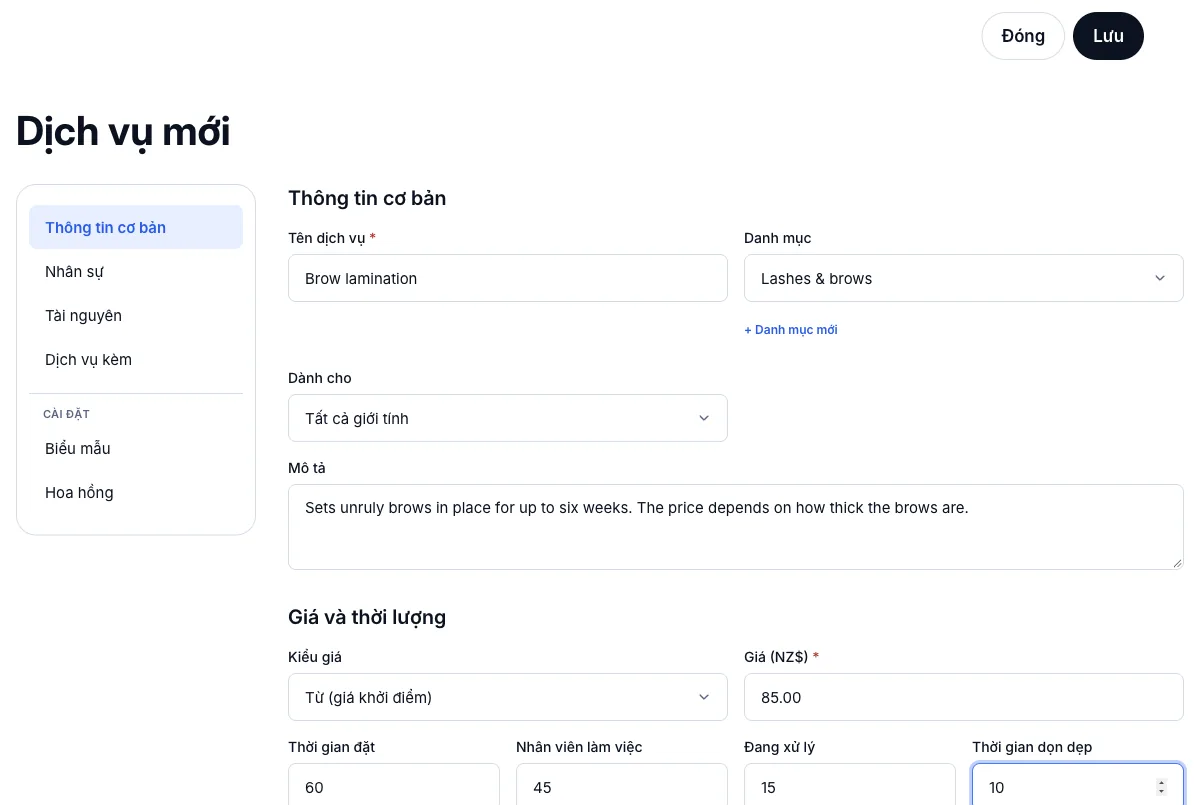The image size is (1200, 805).
Task: Click the Mô tả textarea resize handle
Action: (1177, 563)
